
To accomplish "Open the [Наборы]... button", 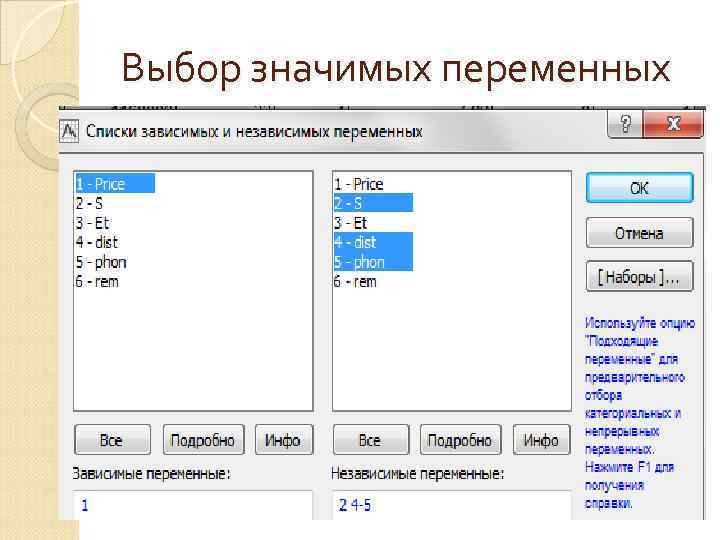I will point(639,277).
